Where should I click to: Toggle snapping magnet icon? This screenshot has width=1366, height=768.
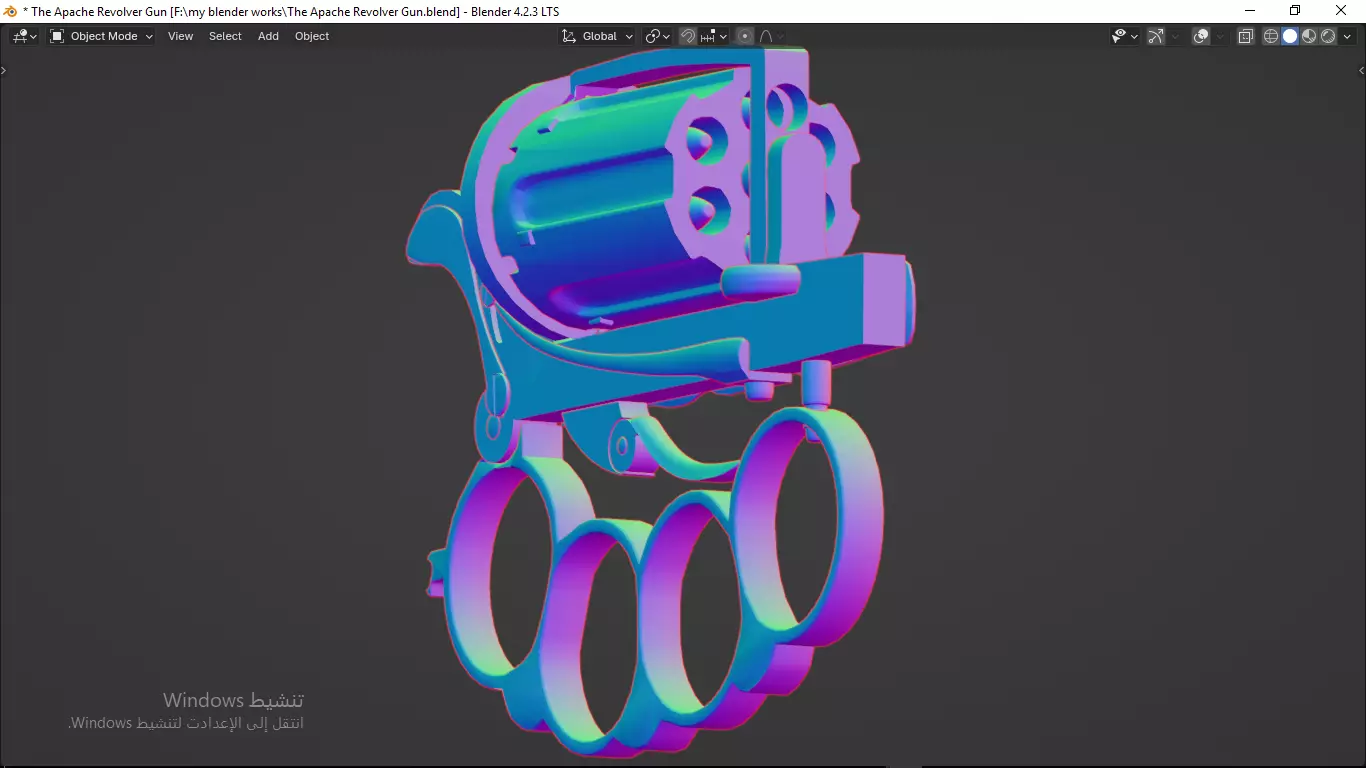[x=688, y=36]
